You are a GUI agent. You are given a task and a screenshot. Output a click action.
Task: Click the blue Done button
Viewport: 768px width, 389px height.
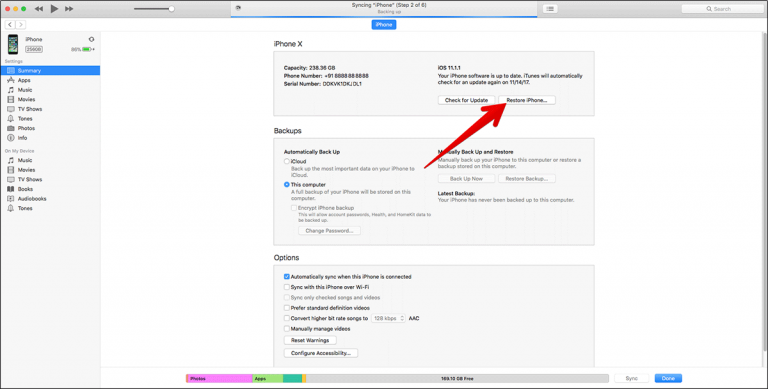pos(668,379)
